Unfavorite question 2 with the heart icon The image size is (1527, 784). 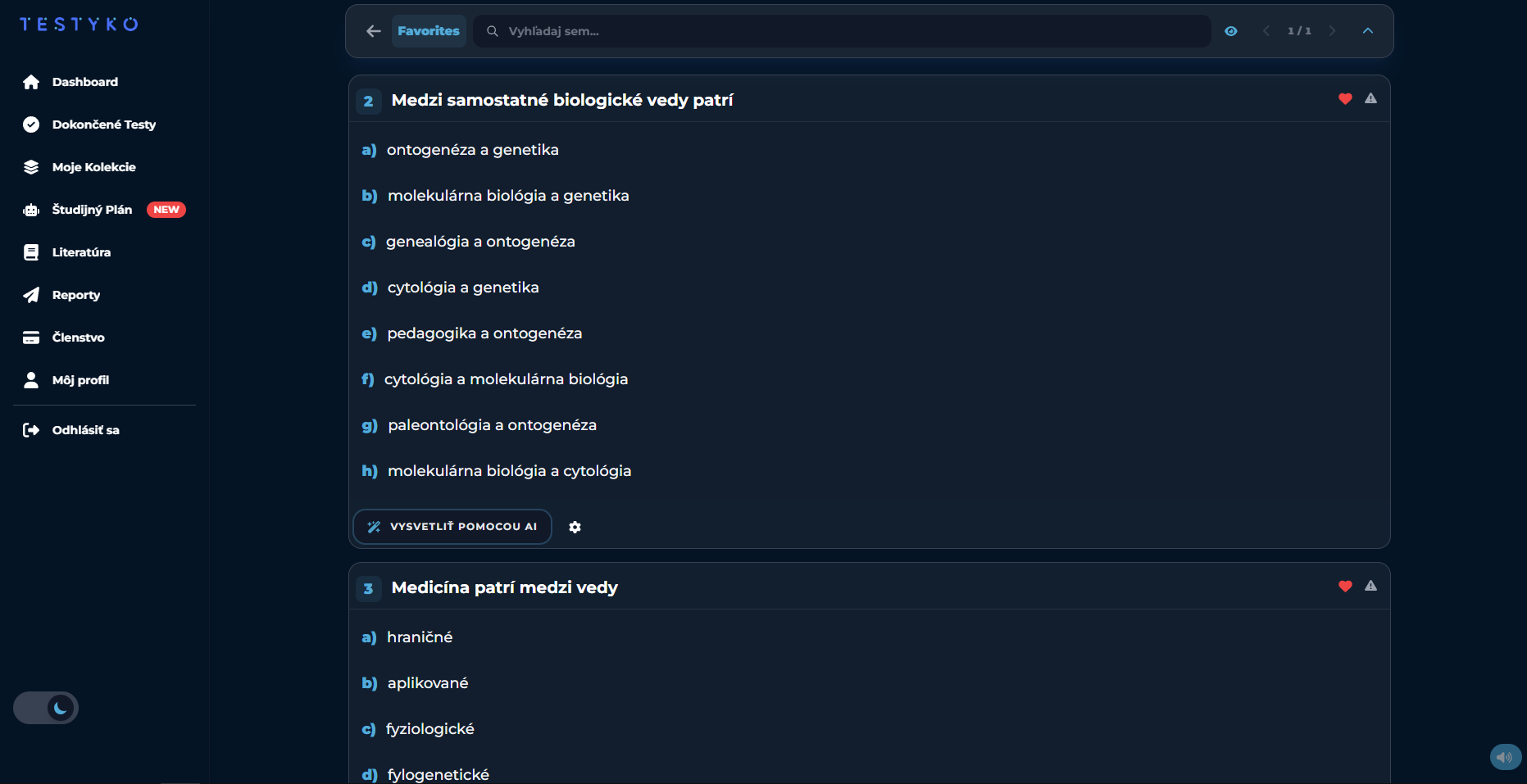click(1345, 99)
